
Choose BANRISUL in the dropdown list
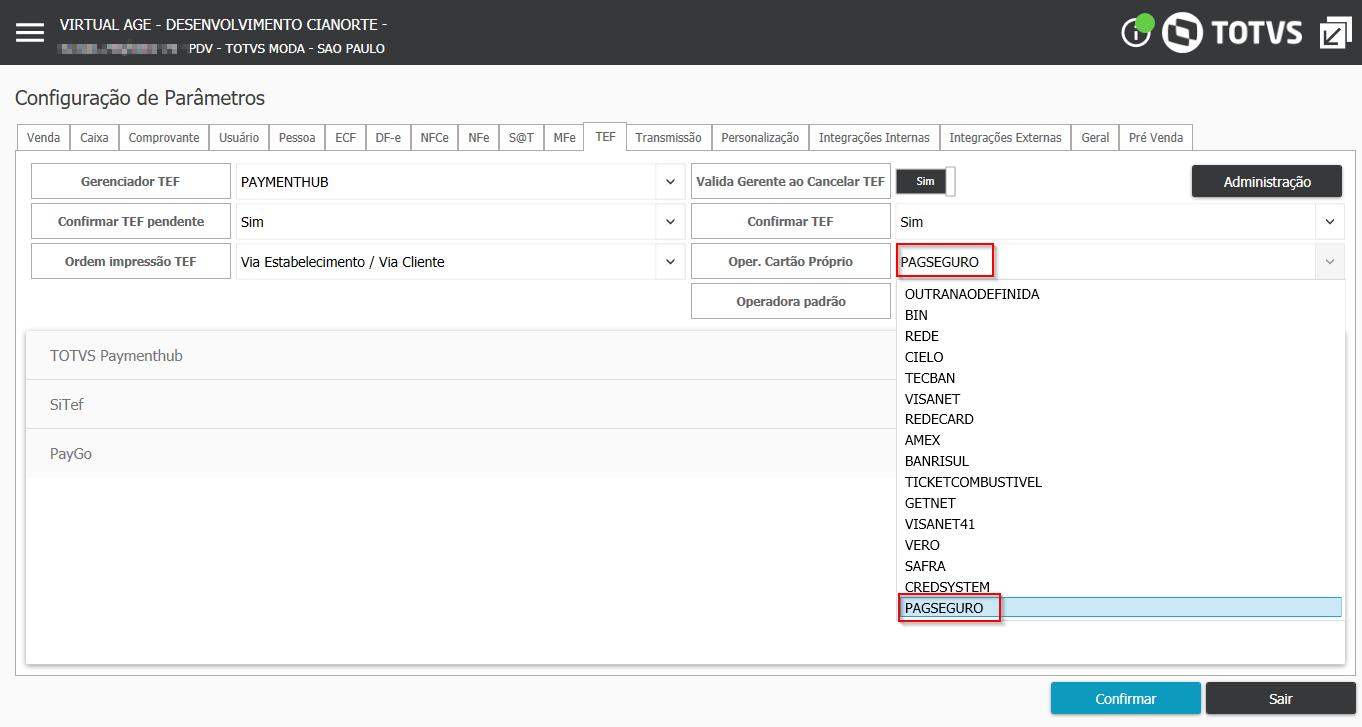tap(1120, 461)
